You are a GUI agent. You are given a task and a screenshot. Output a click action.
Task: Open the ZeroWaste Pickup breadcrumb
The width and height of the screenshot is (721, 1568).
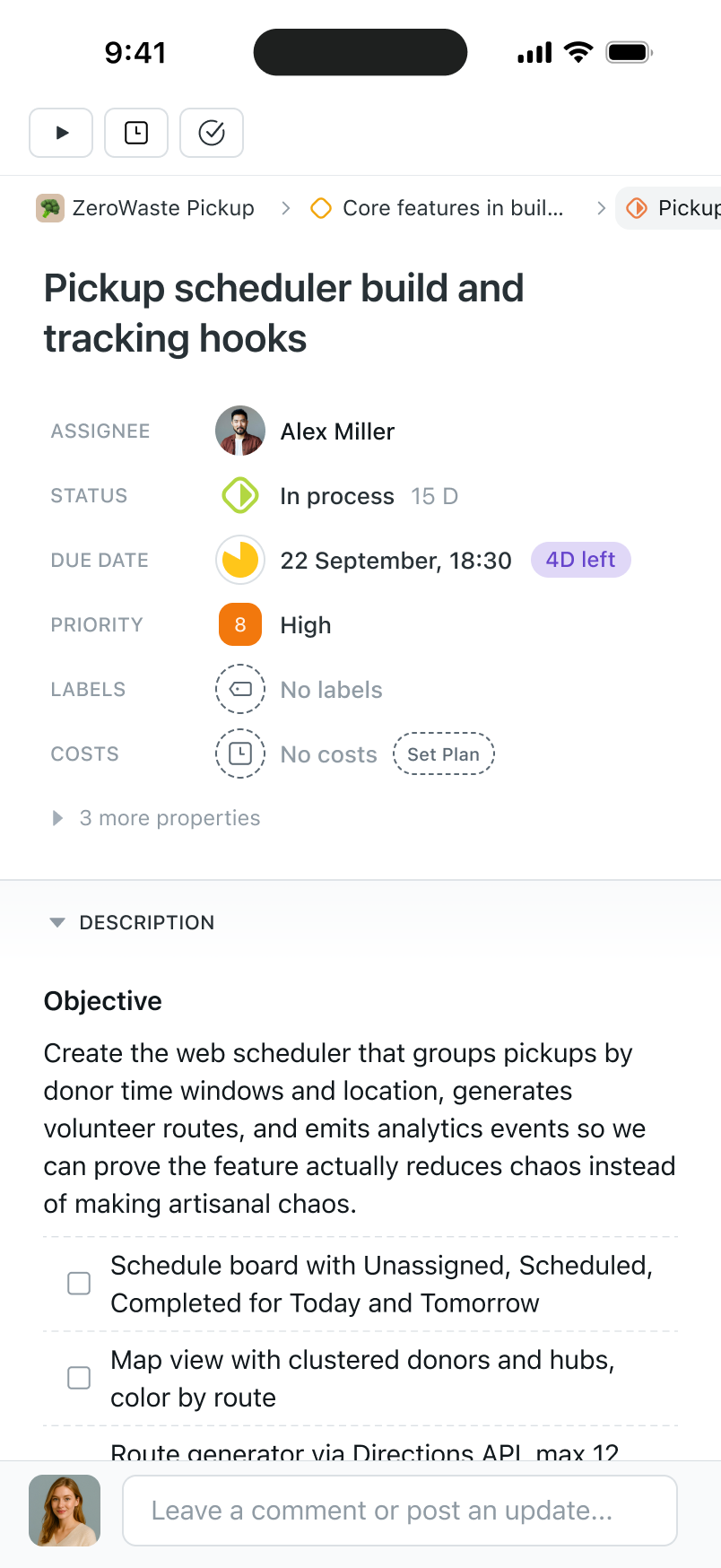(146, 208)
